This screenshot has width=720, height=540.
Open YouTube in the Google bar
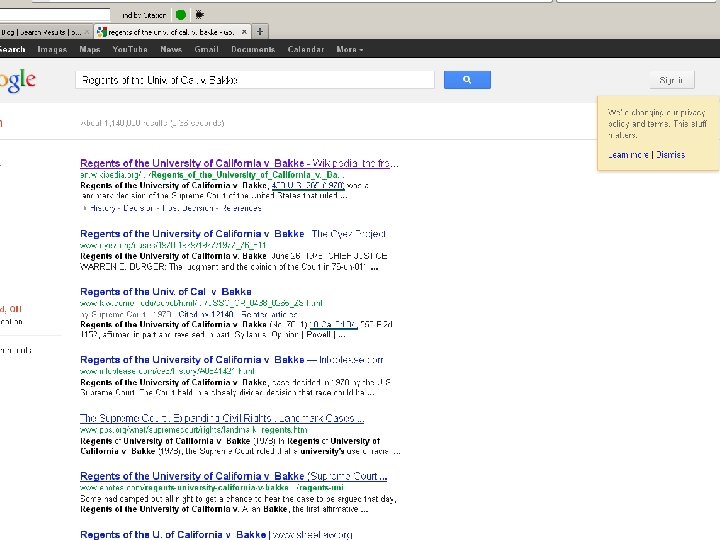pyautogui.click(x=130, y=49)
